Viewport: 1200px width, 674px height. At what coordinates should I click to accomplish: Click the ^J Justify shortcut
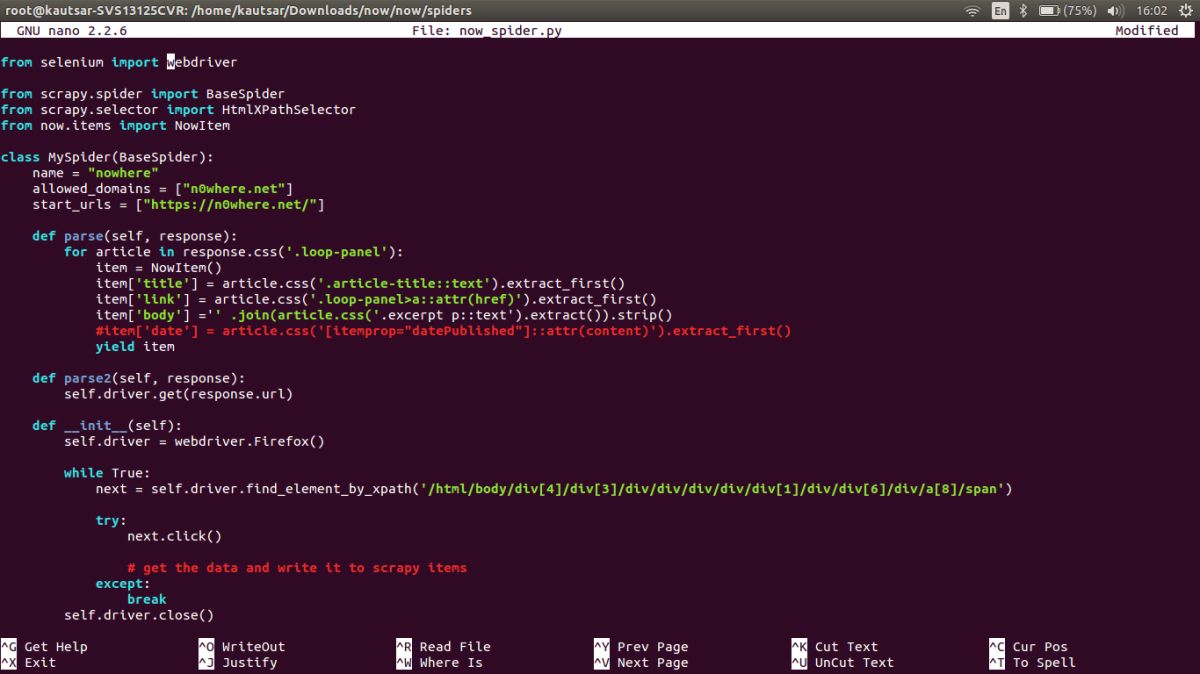point(237,662)
